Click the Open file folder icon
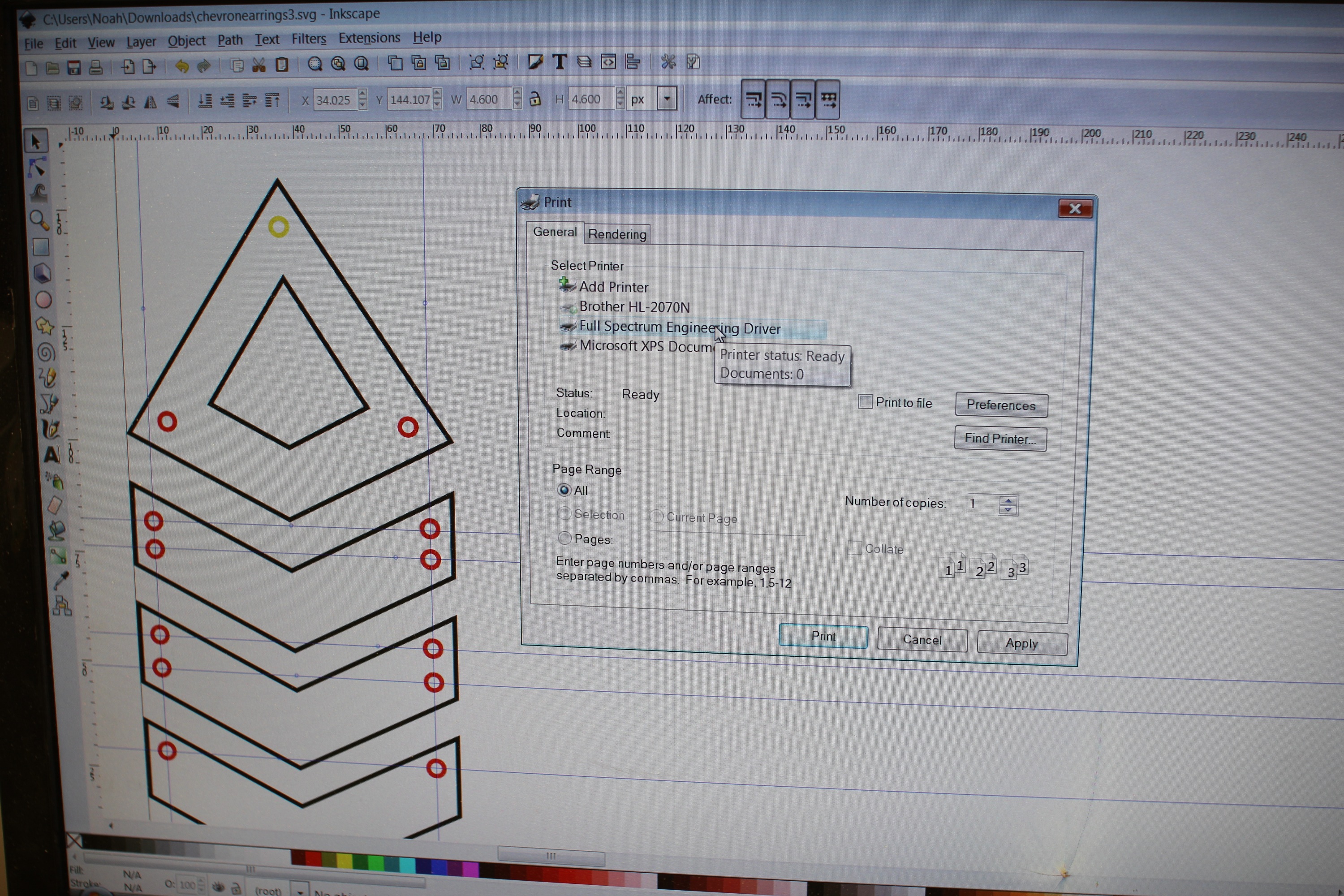This screenshot has height=896, width=1344. (x=52, y=68)
